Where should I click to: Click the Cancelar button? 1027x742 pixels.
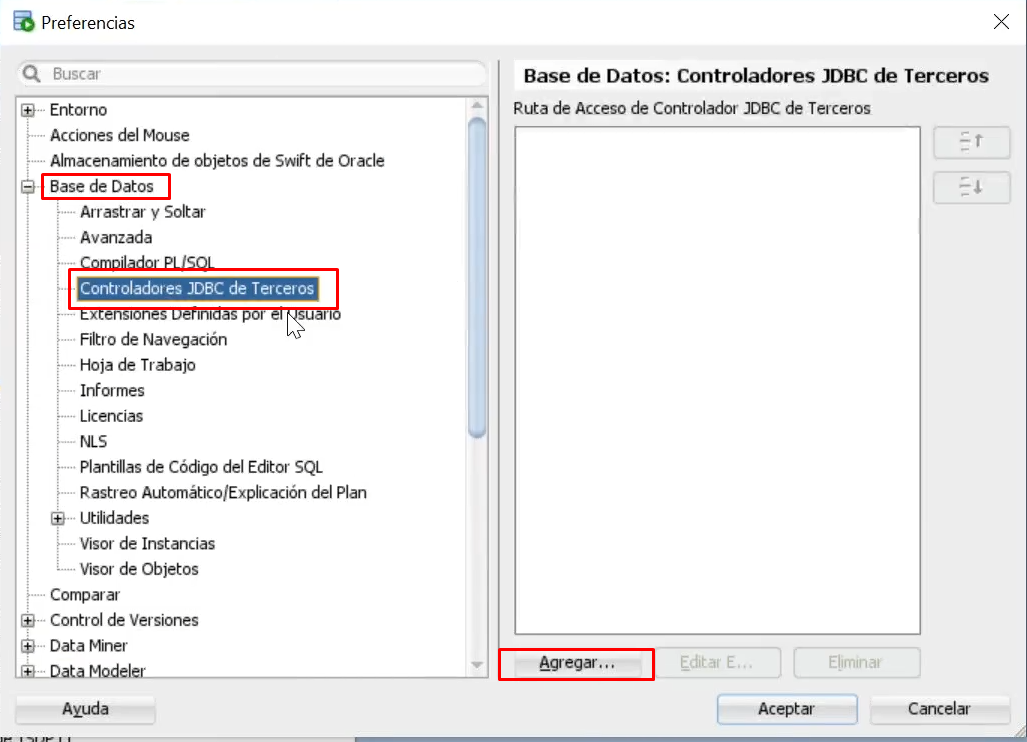[x=939, y=709]
